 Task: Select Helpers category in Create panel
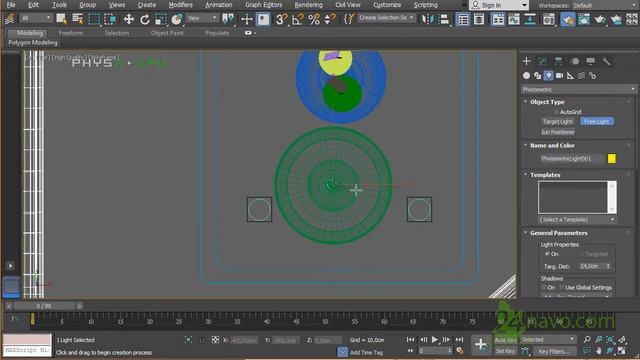[571, 76]
